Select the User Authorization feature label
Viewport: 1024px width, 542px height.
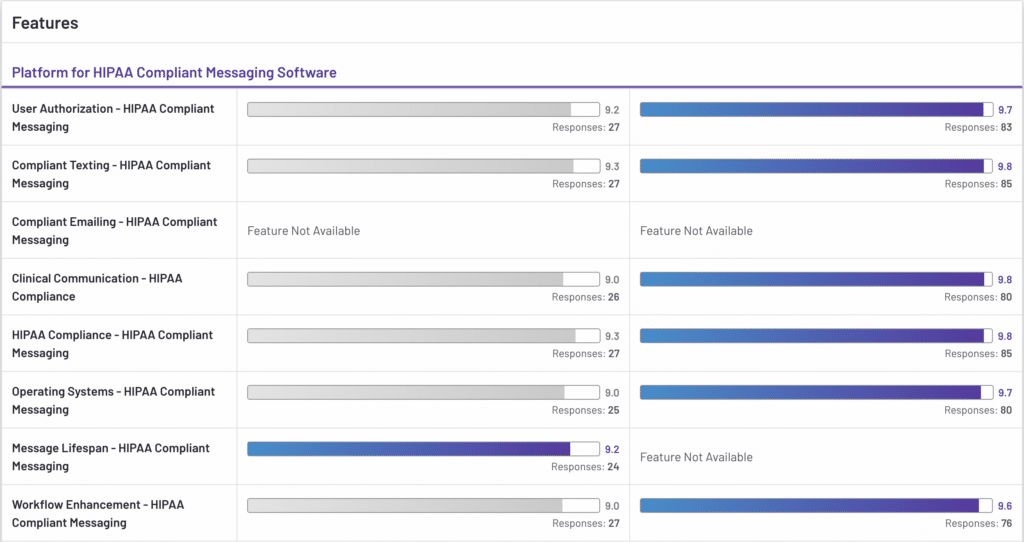pos(112,118)
